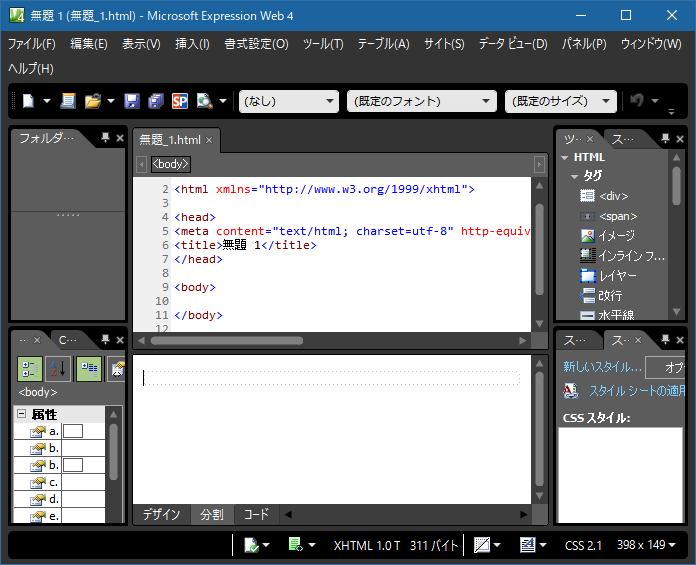Toggle alphabetical A-Z sort in tag properties
The height and width of the screenshot is (565, 696).
pyautogui.click(x=58, y=369)
